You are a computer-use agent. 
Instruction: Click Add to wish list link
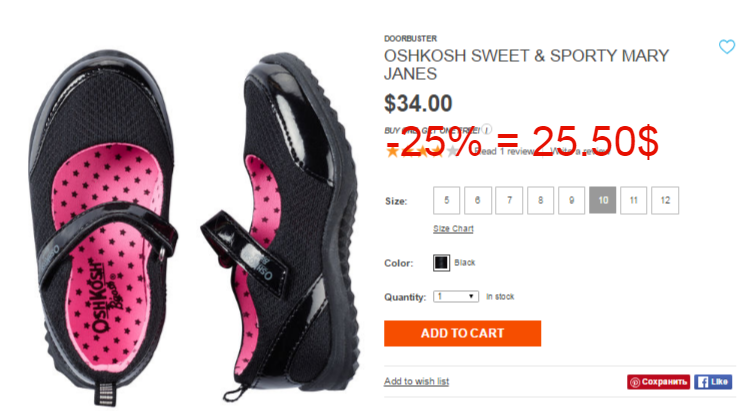pyautogui.click(x=417, y=381)
